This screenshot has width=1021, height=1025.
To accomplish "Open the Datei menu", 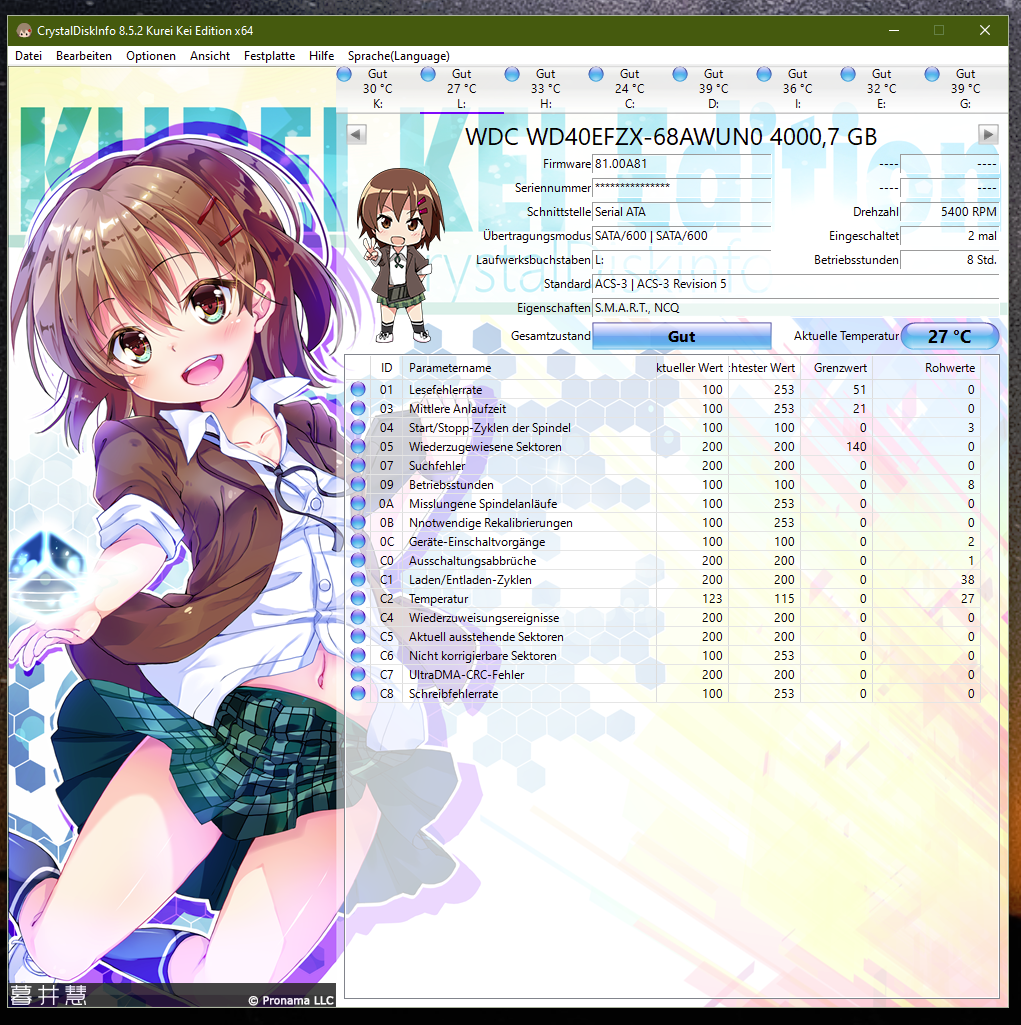I will click(28, 56).
